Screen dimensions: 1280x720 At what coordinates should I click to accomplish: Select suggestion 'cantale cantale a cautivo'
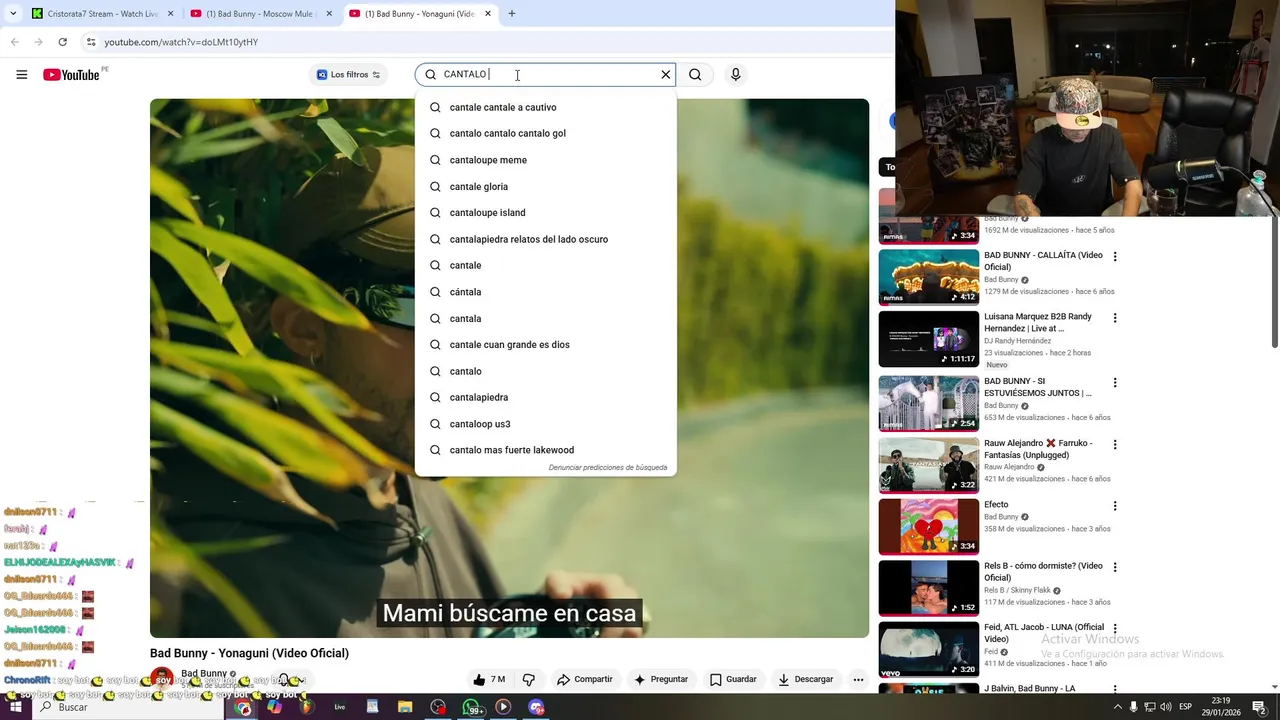[546, 107]
